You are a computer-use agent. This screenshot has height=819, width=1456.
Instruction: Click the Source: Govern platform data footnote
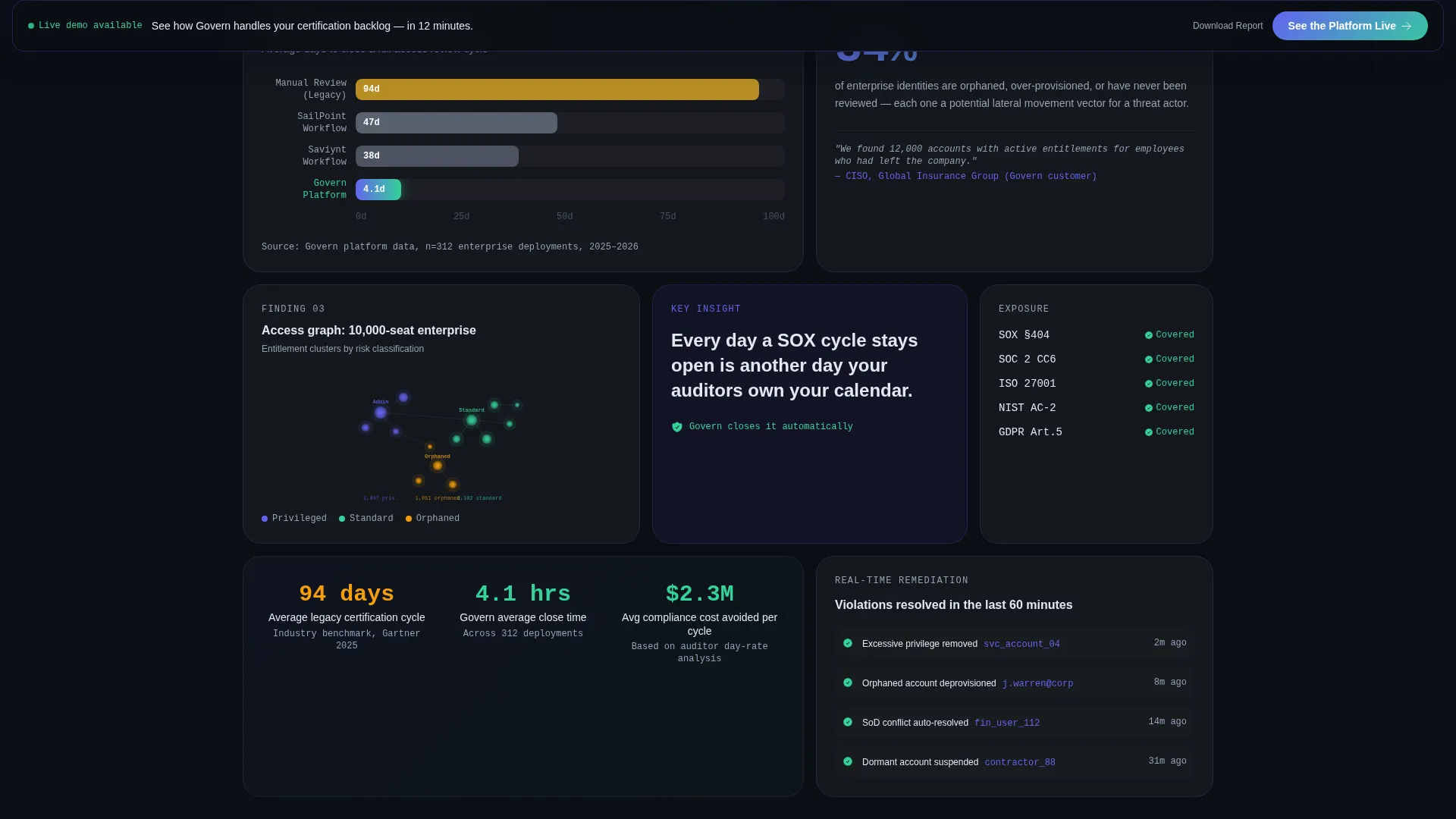(x=450, y=247)
